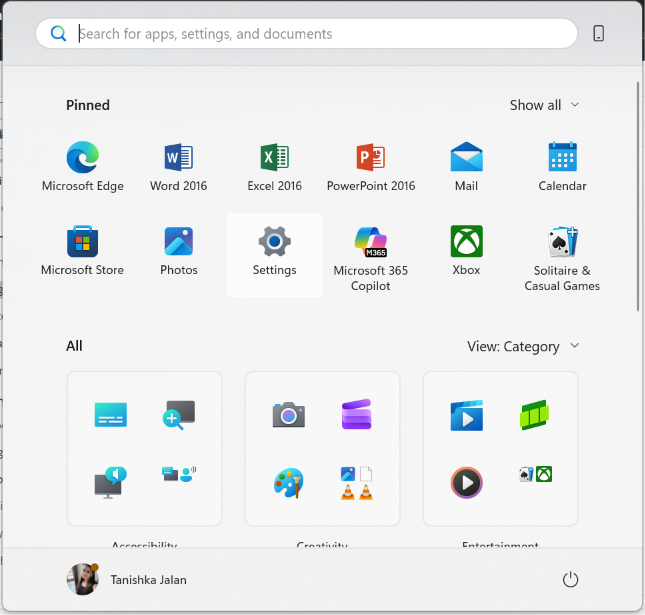The width and height of the screenshot is (645, 615).
Task: Open Movies & TV in Entertainment group
Action: pos(466,415)
